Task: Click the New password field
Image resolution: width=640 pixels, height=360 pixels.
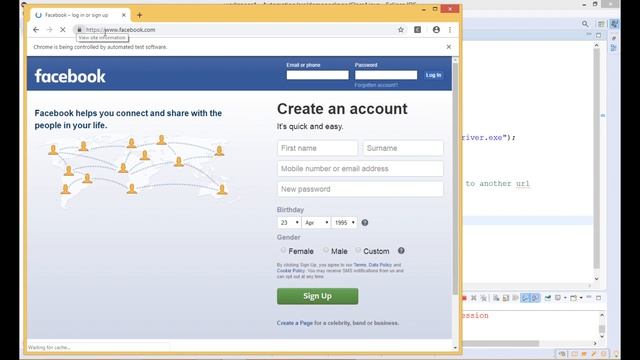Action: pos(360,189)
